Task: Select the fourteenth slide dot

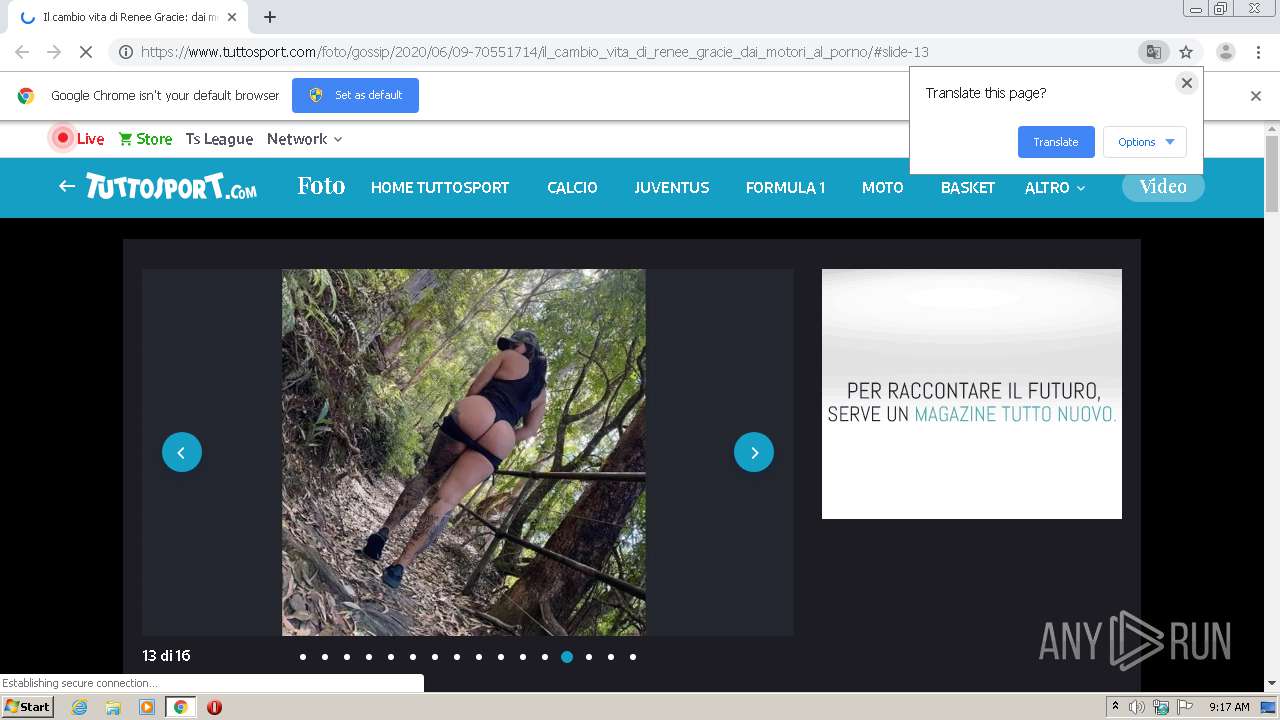Action: click(x=589, y=657)
